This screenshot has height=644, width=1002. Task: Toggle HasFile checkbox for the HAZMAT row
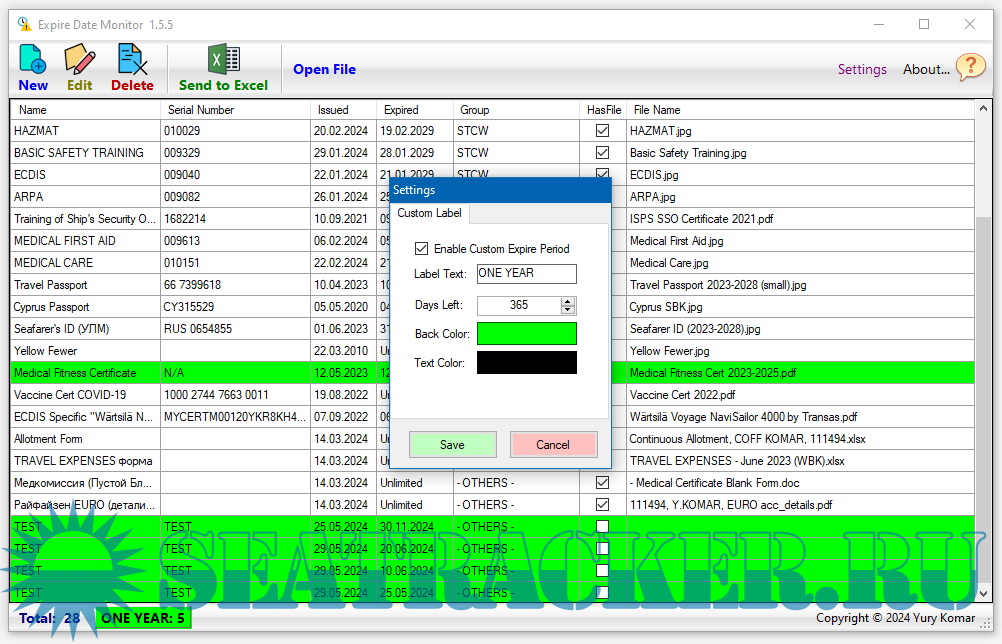coord(602,131)
